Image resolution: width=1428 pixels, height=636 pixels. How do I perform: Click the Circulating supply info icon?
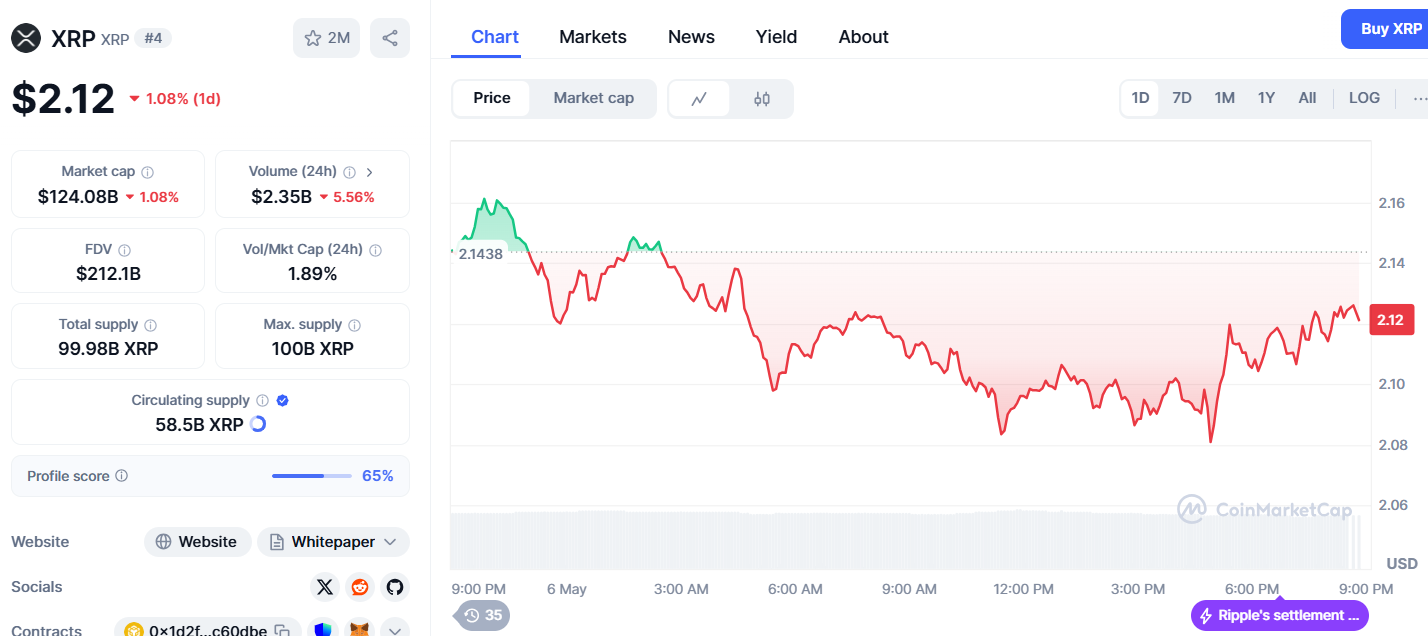262,400
